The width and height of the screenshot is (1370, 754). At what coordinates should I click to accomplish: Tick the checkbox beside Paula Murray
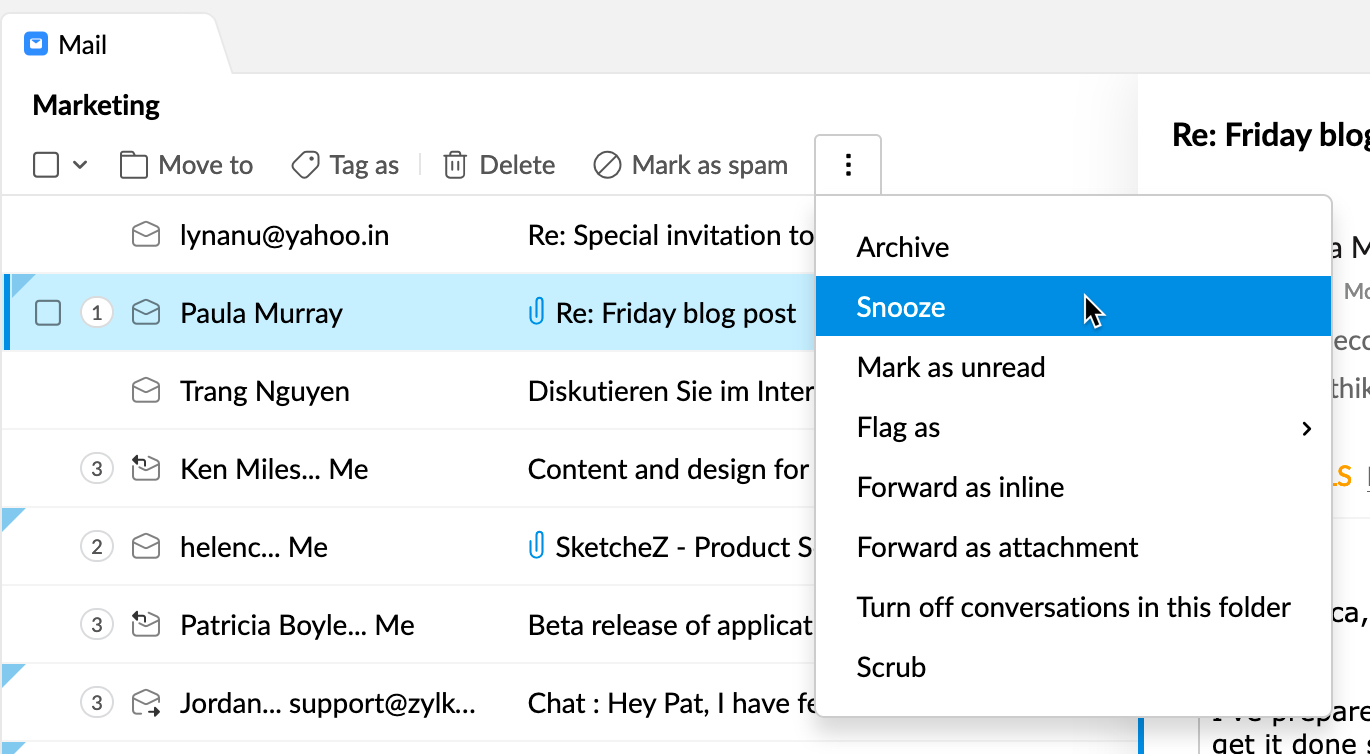tap(48, 313)
